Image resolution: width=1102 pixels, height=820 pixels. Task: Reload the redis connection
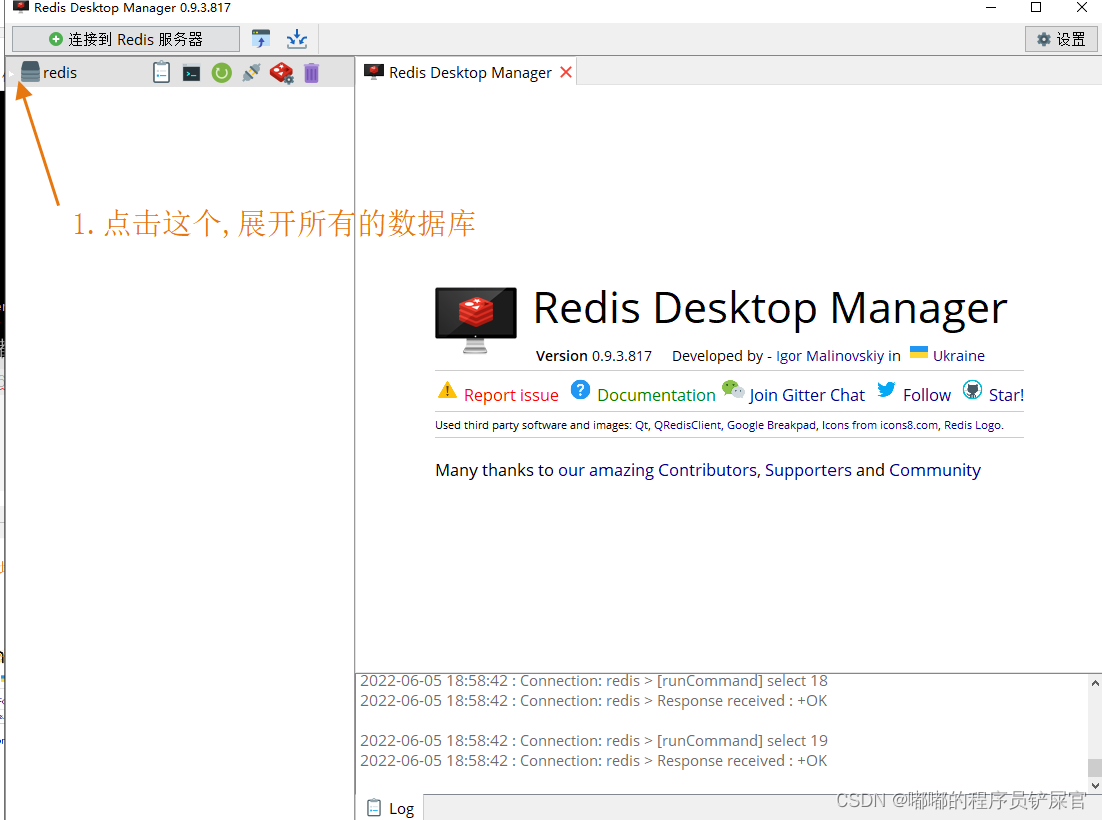(221, 72)
